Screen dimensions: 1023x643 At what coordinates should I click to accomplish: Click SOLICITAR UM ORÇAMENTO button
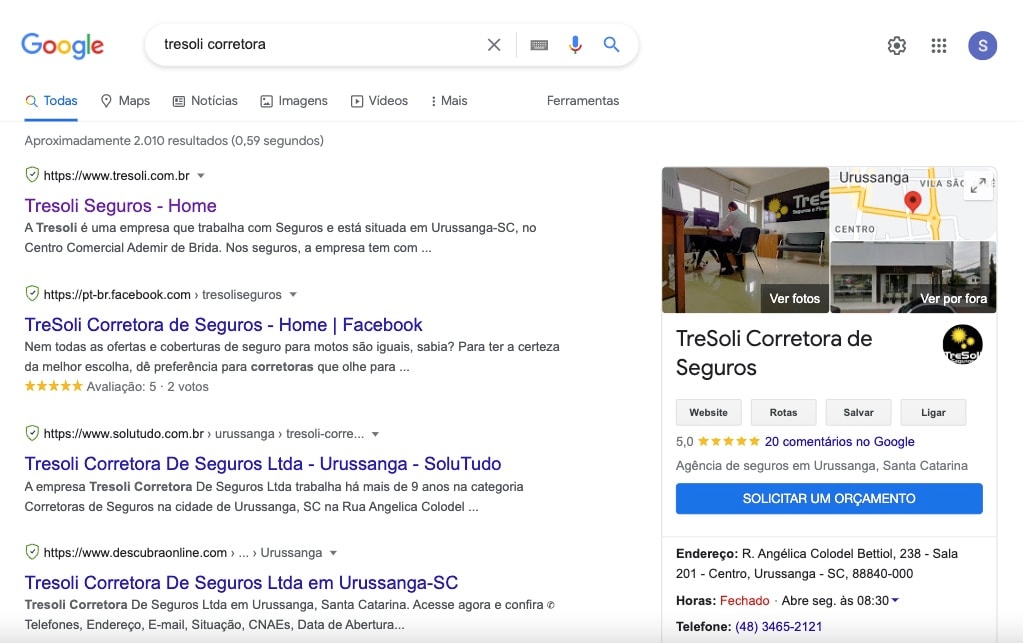point(829,498)
